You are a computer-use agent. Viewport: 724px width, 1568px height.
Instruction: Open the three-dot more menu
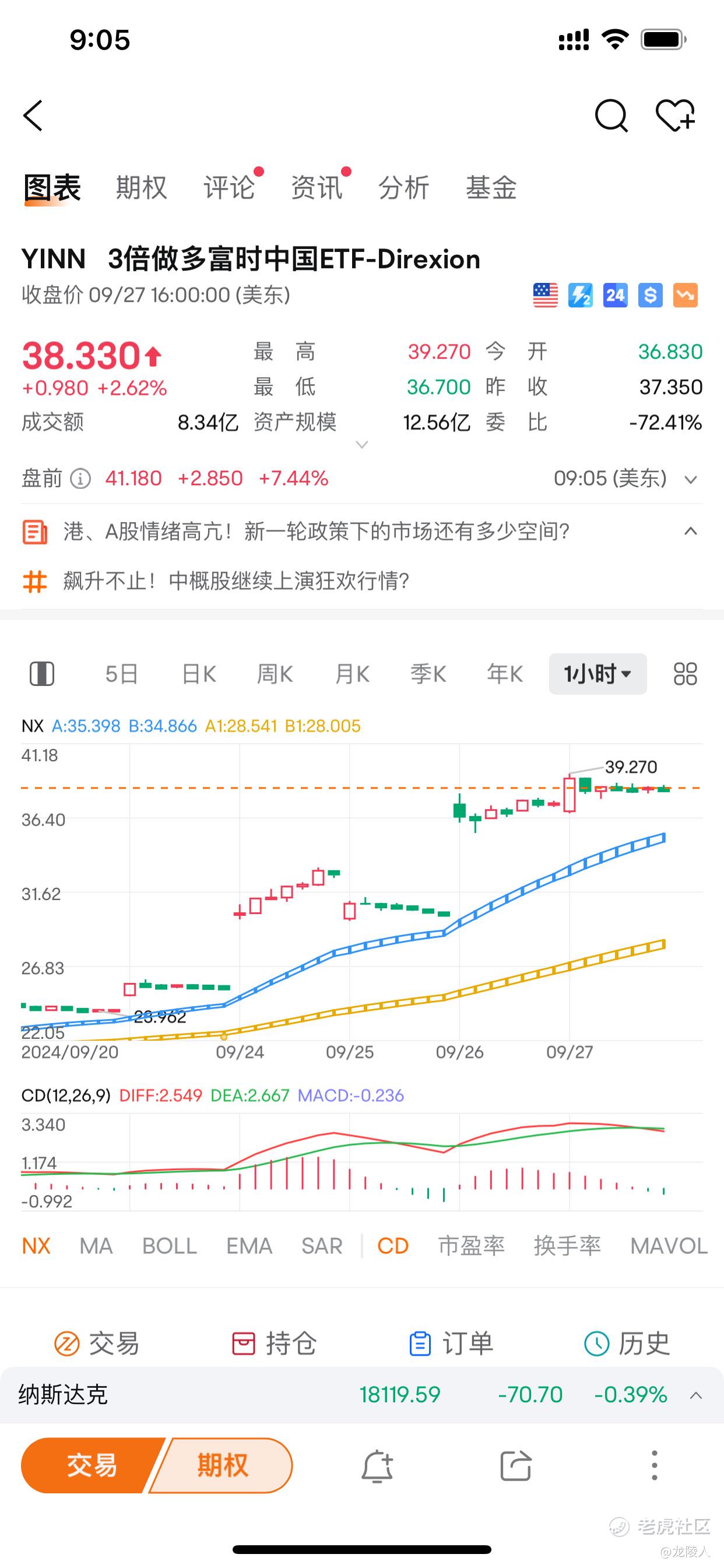[x=654, y=1466]
